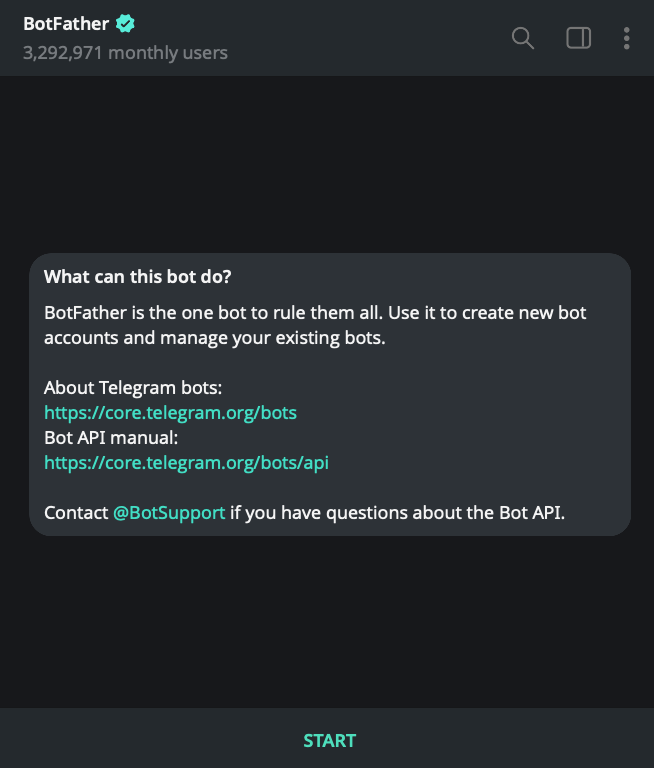Open the three-dot more options menu
The image size is (654, 768).
pyautogui.click(x=627, y=38)
